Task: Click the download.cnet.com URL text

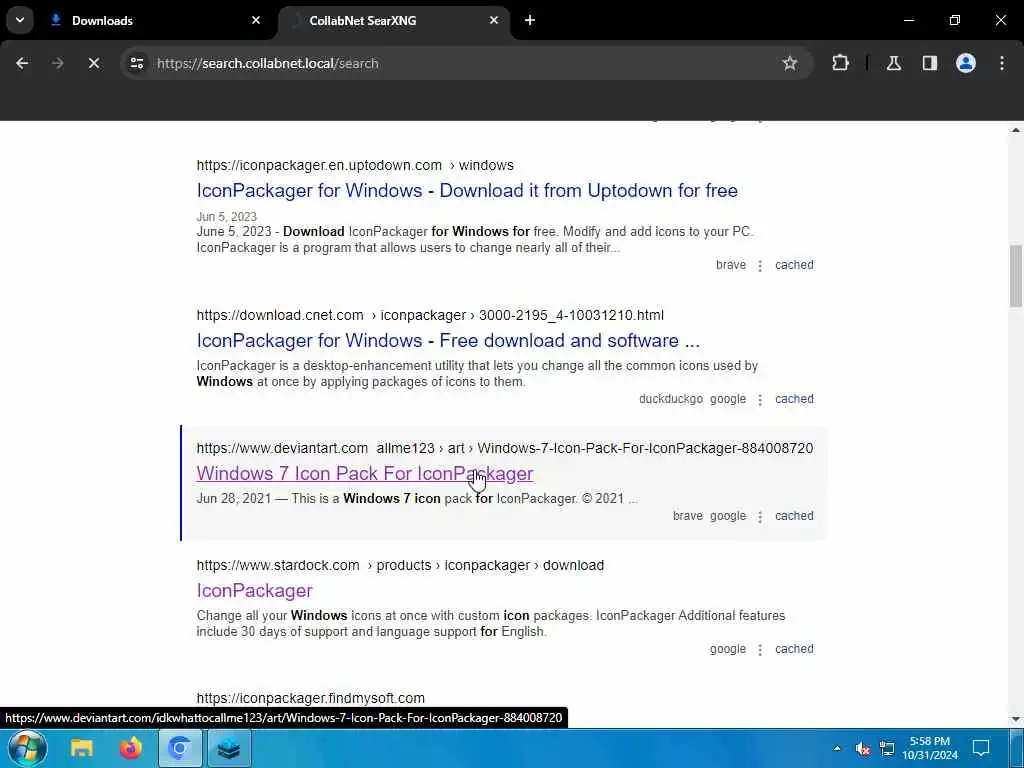Action: [280, 315]
